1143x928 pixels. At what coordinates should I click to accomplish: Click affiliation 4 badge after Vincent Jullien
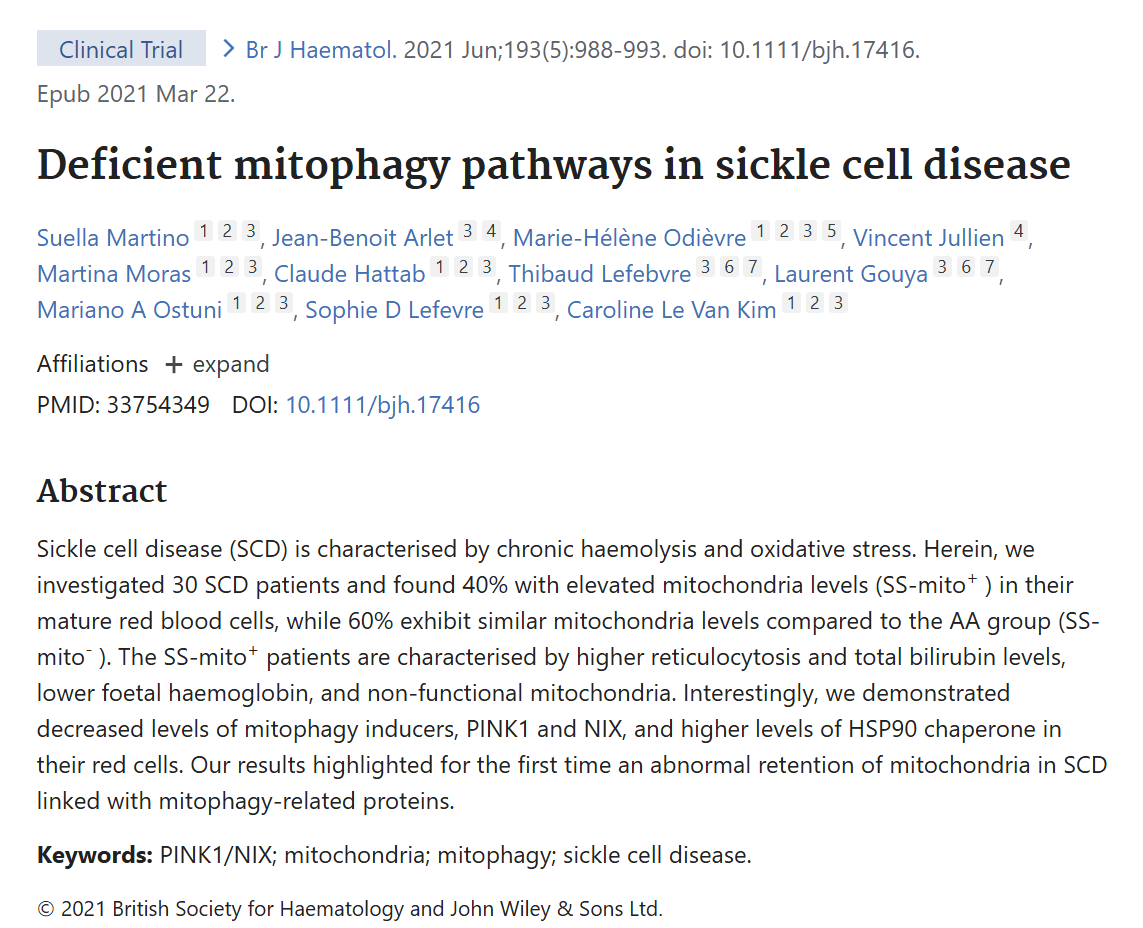coord(1019,231)
